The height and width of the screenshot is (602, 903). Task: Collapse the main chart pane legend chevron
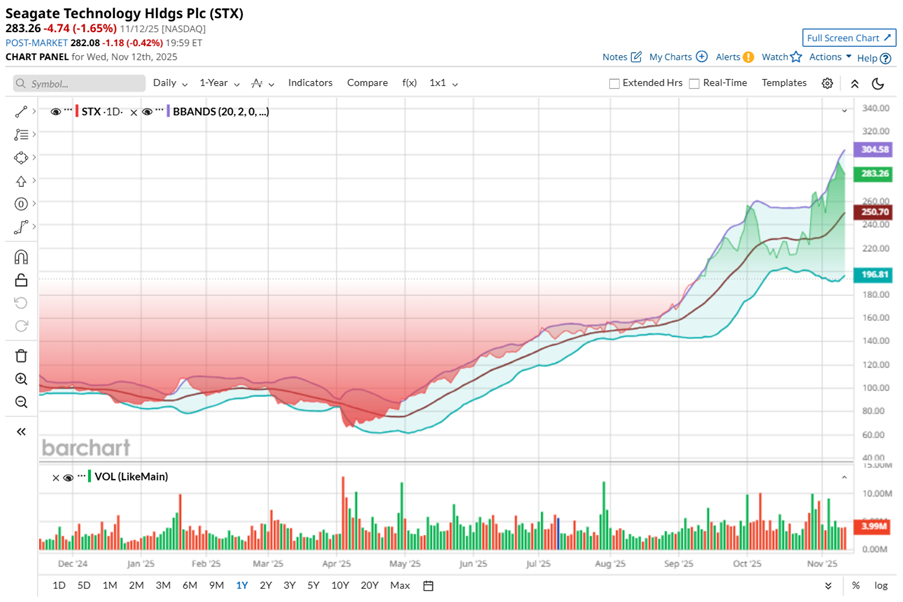coord(844,111)
